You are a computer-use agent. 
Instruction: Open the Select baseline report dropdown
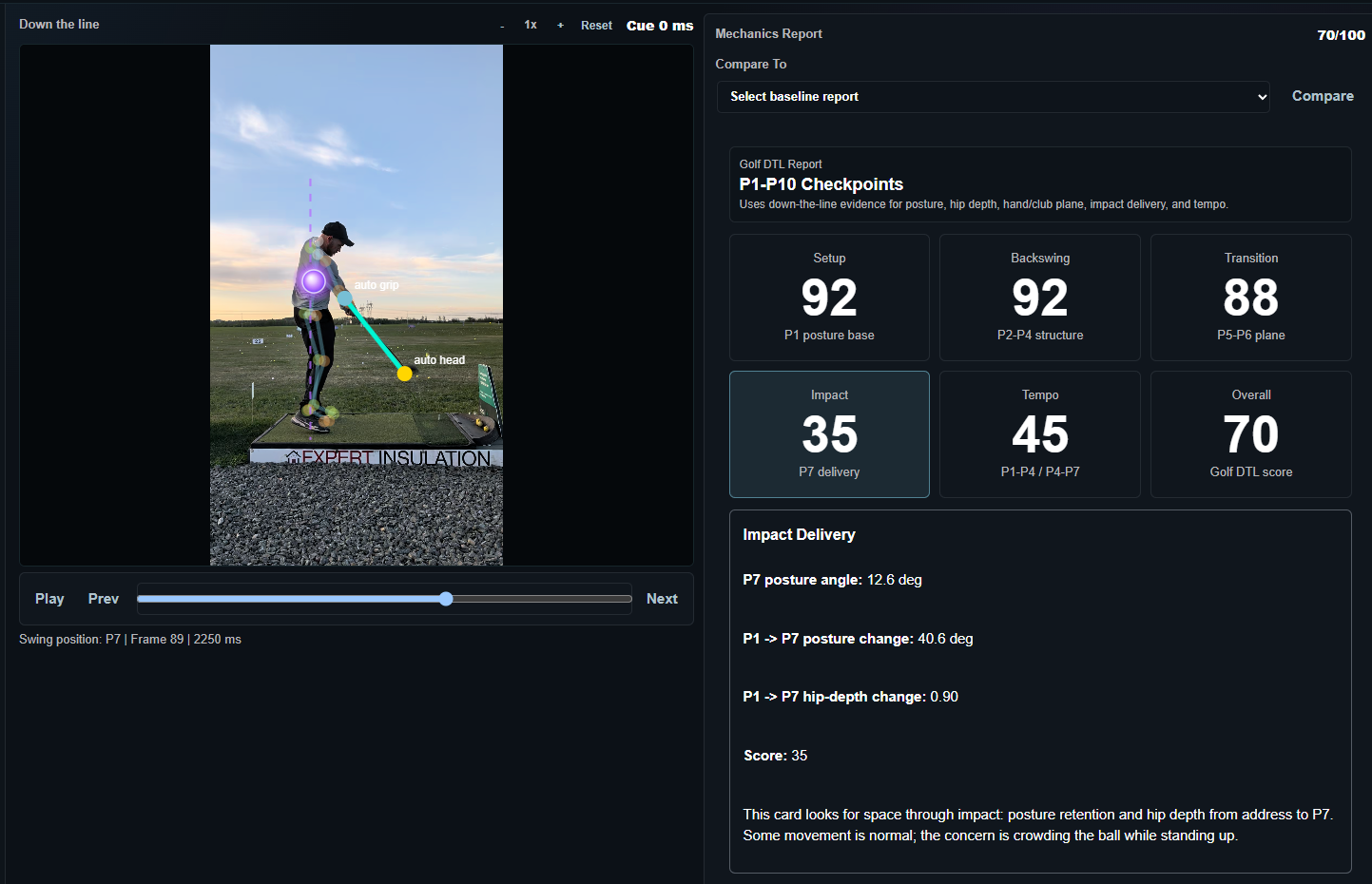tap(994, 97)
